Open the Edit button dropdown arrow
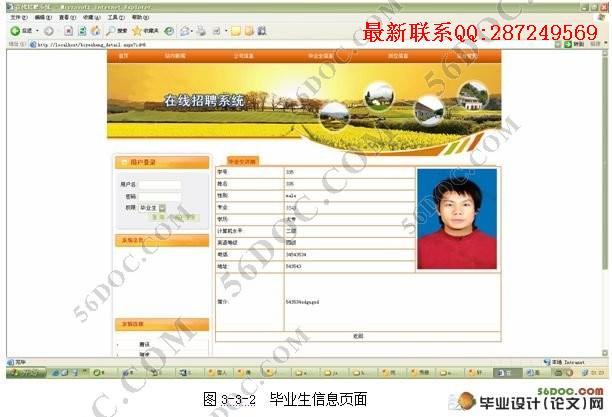612x417 pixels. coord(226,31)
